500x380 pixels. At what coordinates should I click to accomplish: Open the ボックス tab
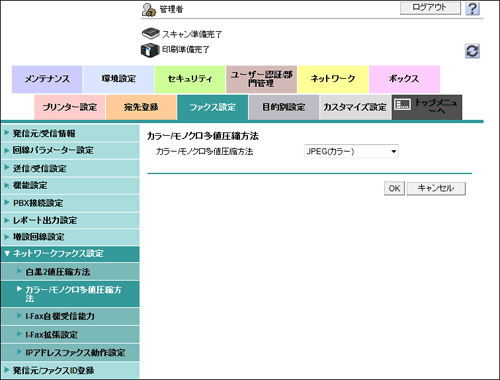click(x=404, y=79)
